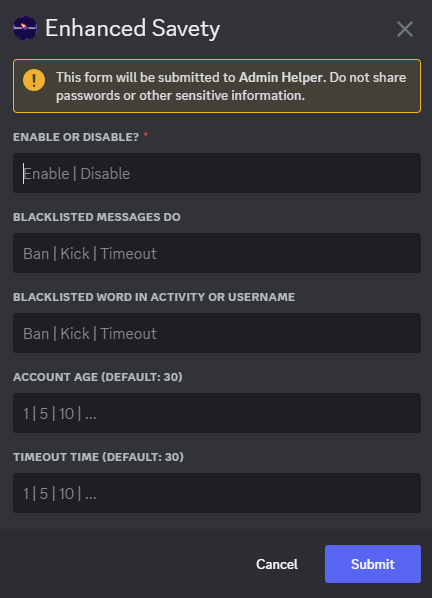Click the BLACKLISTED WORD IN ACTIVITY OR USERNAME label

[x=154, y=297]
